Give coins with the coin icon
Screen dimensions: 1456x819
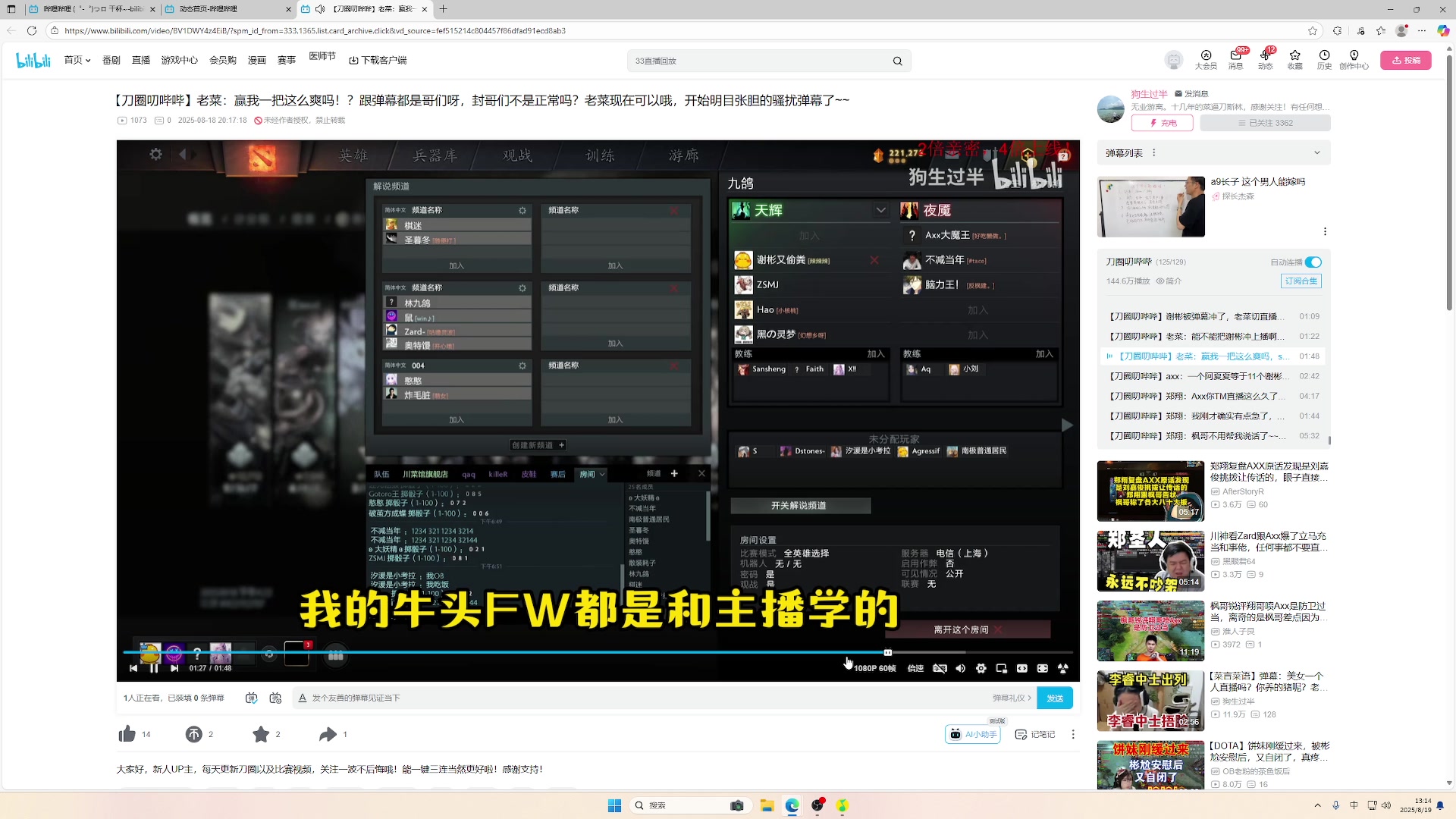[193, 734]
